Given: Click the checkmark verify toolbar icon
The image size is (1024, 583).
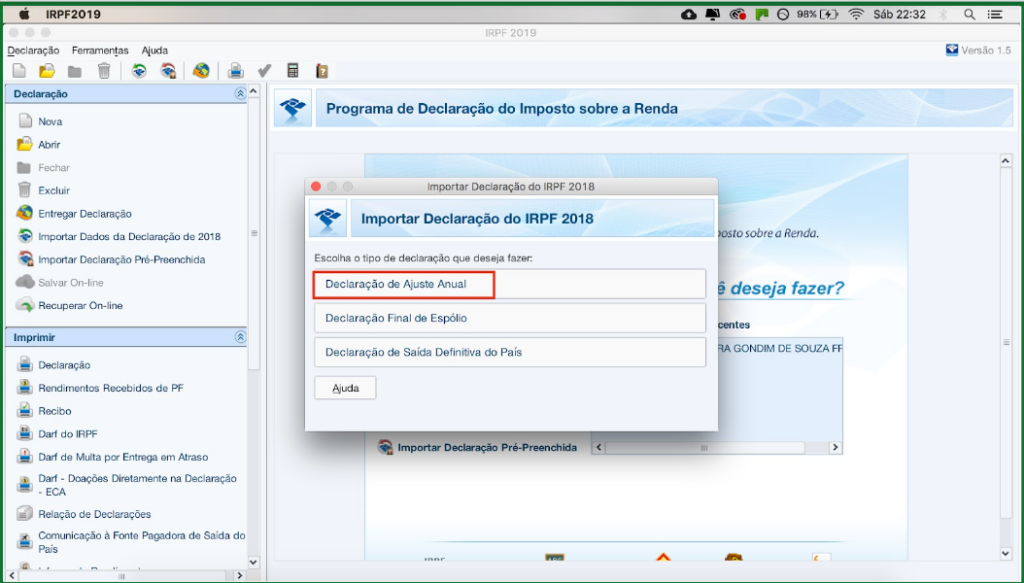Looking at the screenshot, I should 264,71.
